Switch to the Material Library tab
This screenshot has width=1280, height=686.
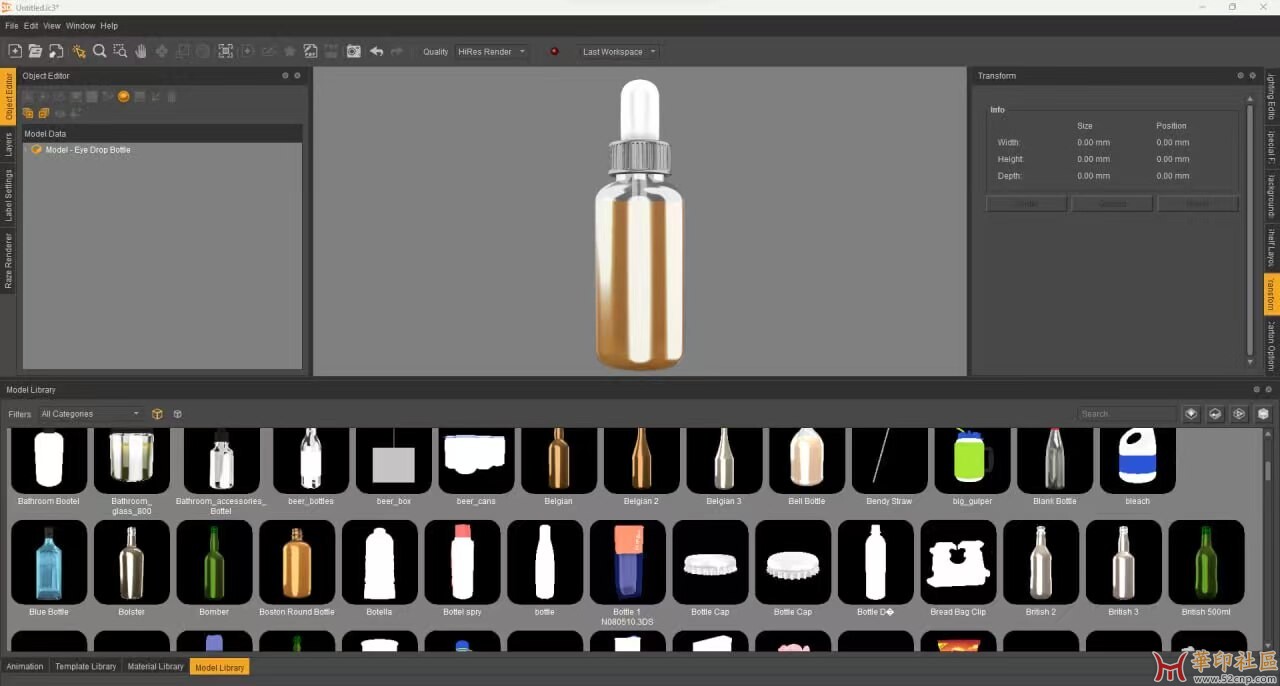point(155,666)
